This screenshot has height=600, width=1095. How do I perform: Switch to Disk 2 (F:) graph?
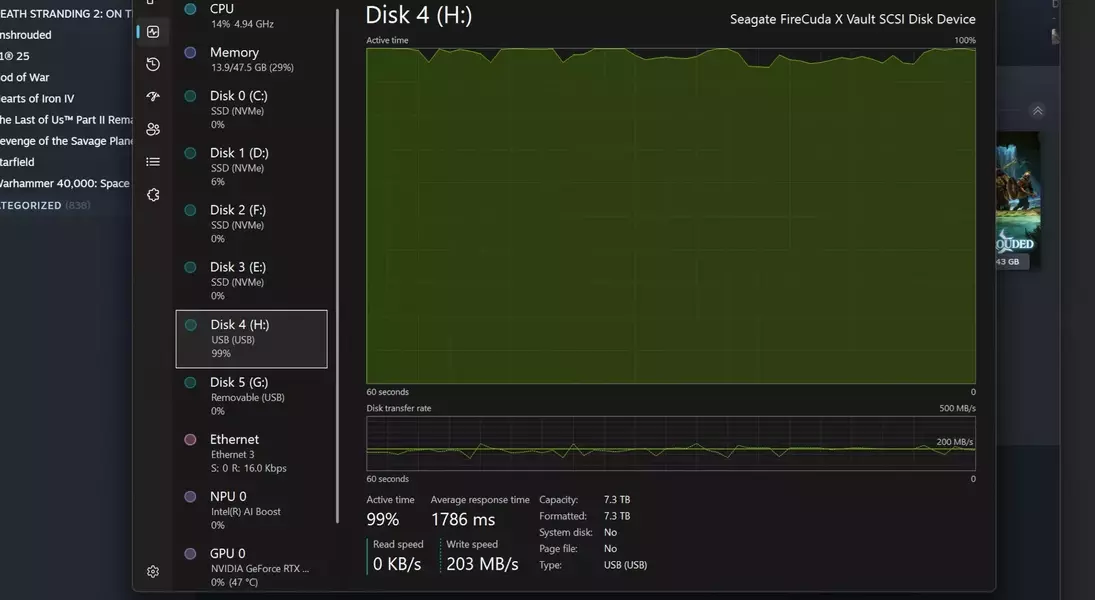tap(250, 223)
